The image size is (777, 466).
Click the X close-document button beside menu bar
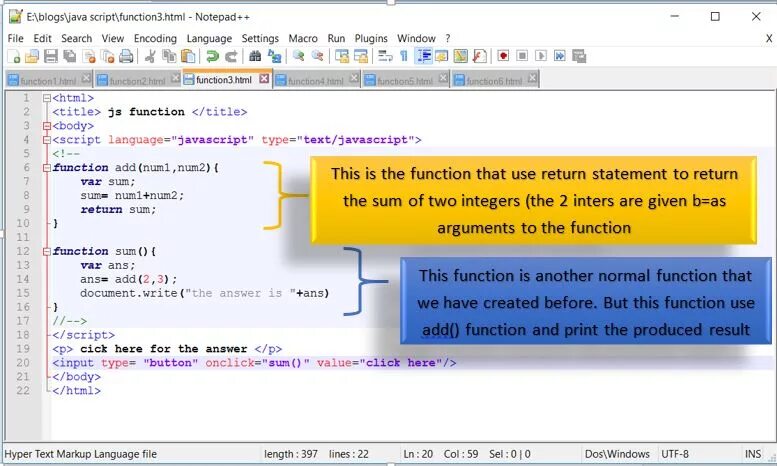point(769,39)
